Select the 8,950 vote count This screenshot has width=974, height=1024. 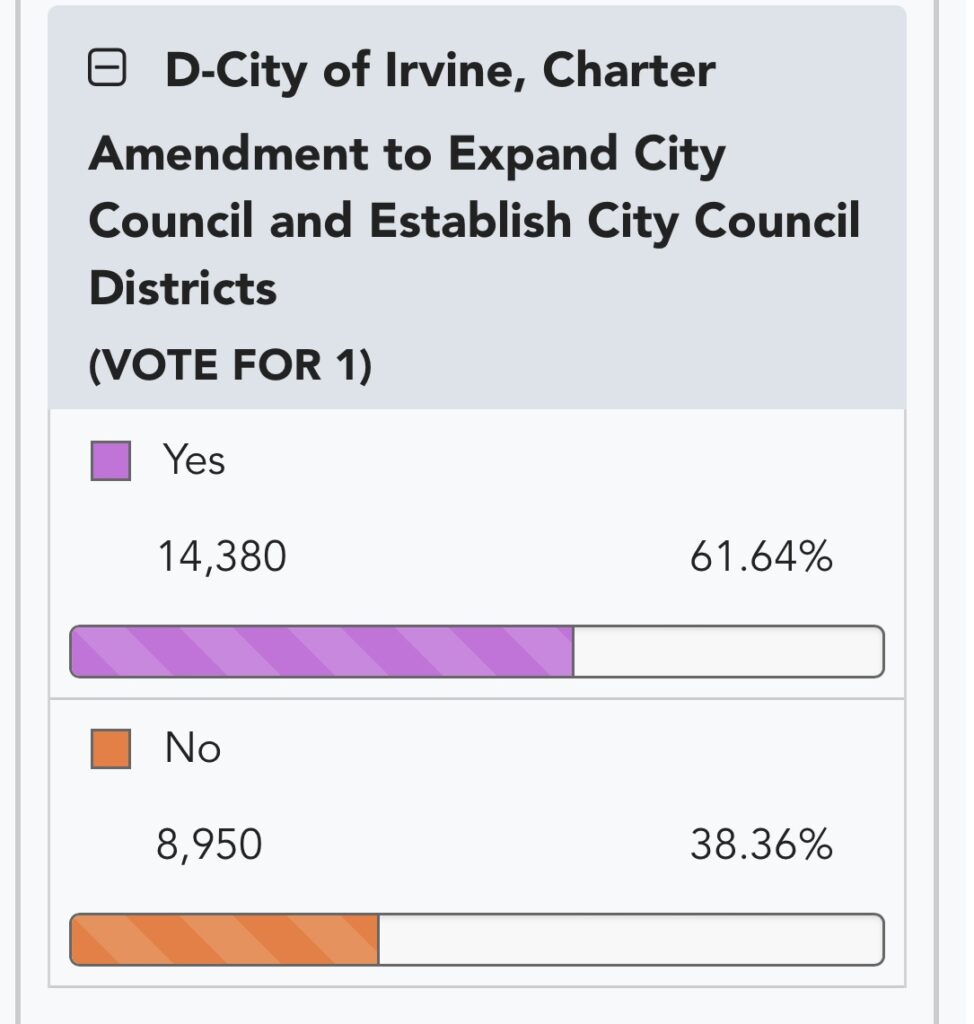coord(209,844)
